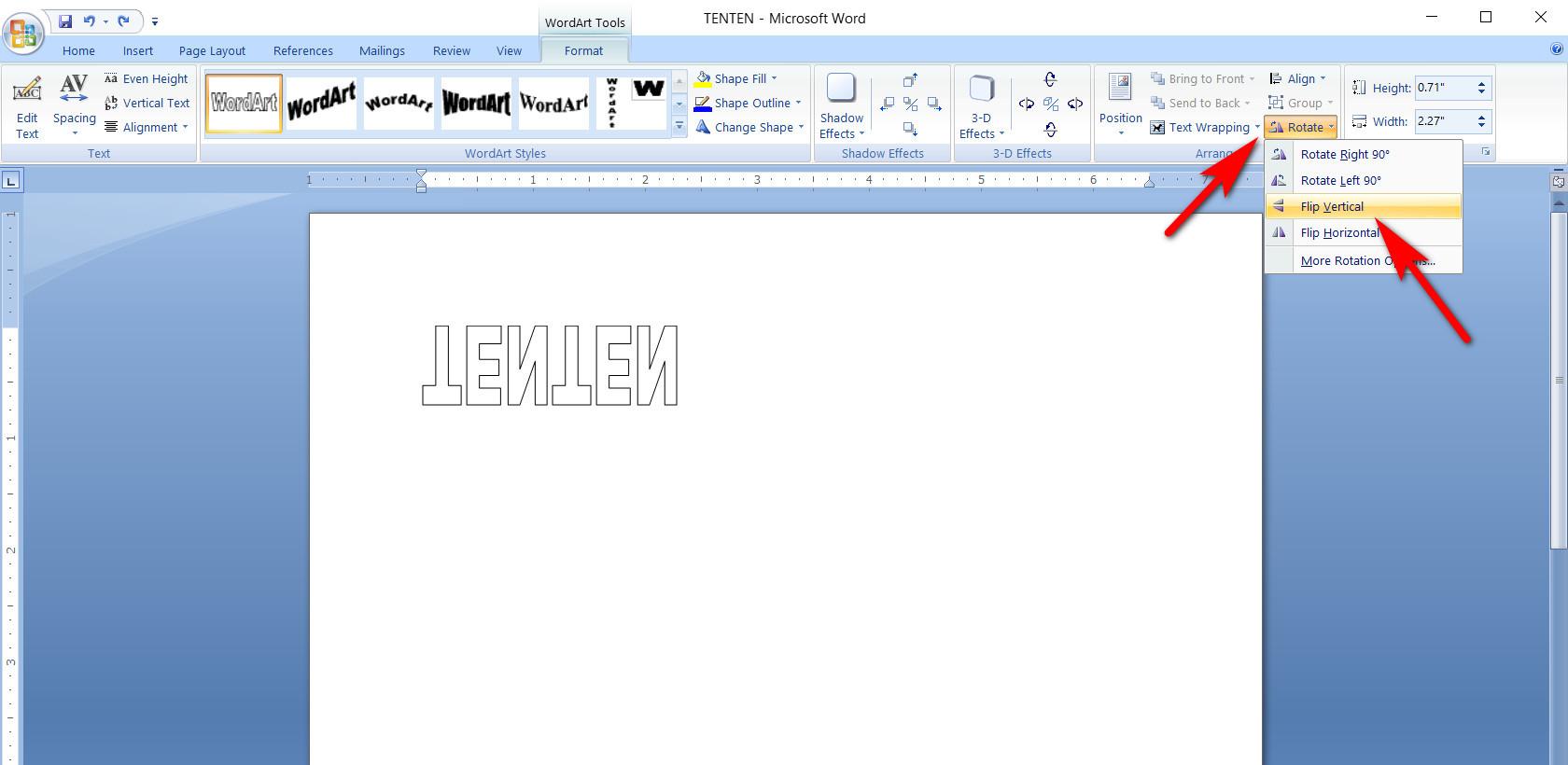The height and width of the screenshot is (765, 1568).
Task: Open the Position dropdown
Action: [x=1120, y=105]
